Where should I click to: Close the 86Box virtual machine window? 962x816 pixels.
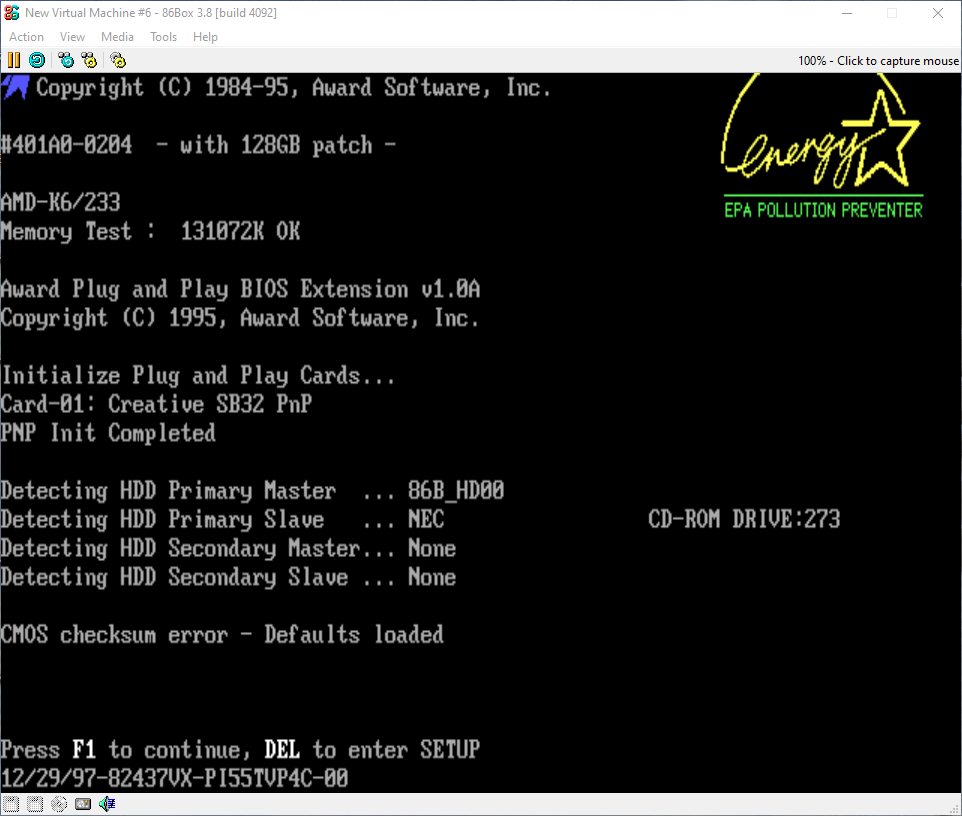(937, 13)
